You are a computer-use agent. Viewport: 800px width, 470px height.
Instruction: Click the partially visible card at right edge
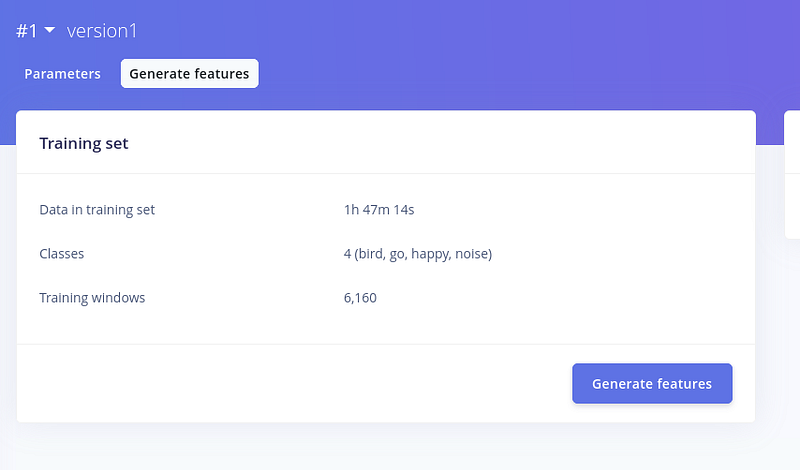click(792, 175)
